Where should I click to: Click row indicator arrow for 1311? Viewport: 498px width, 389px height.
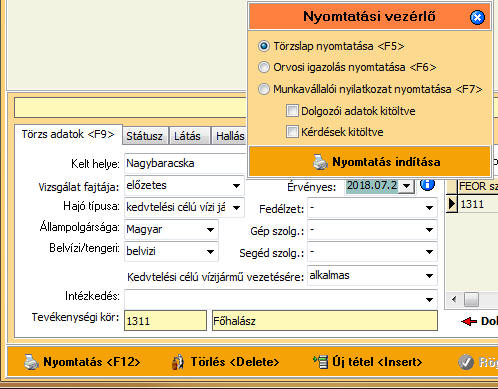click(x=452, y=204)
